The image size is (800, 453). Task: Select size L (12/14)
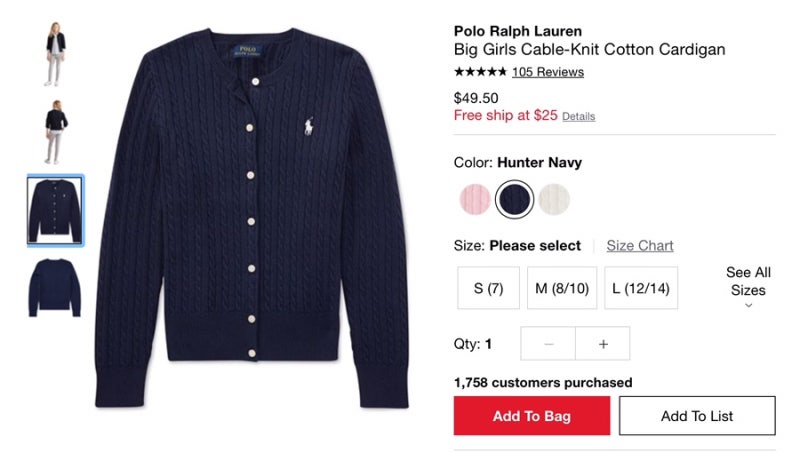[641, 288]
